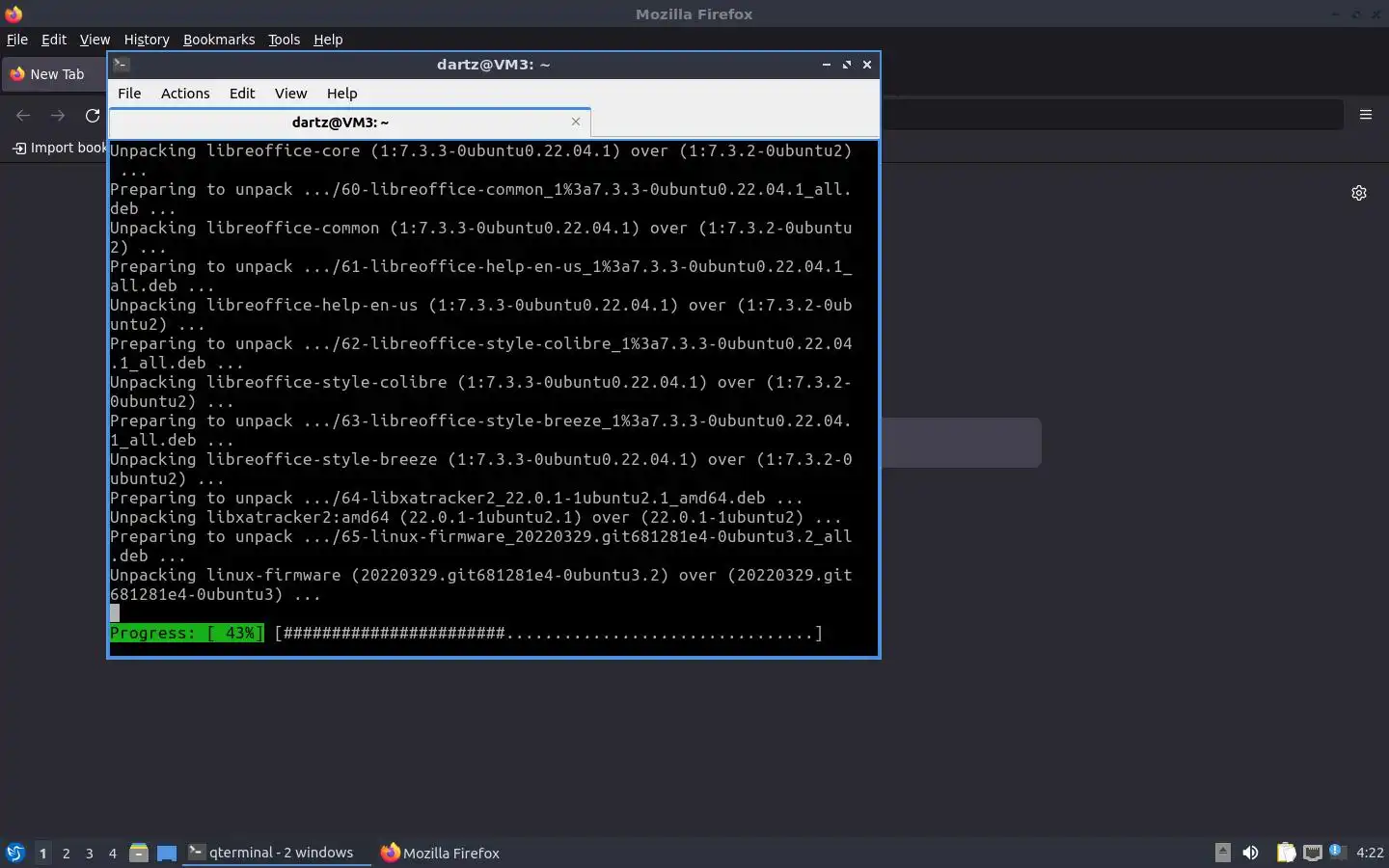The height and width of the screenshot is (868, 1389).
Task: Open Firefox Help menu in menu bar
Action: [x=328, y=40]
